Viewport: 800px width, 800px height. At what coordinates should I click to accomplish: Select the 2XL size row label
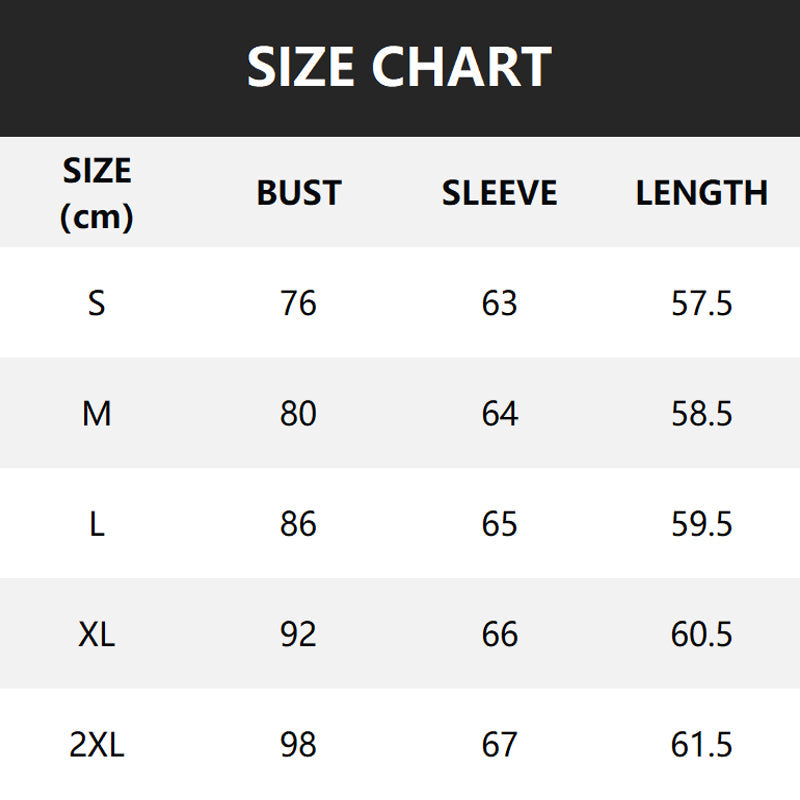tap(97, 744)
